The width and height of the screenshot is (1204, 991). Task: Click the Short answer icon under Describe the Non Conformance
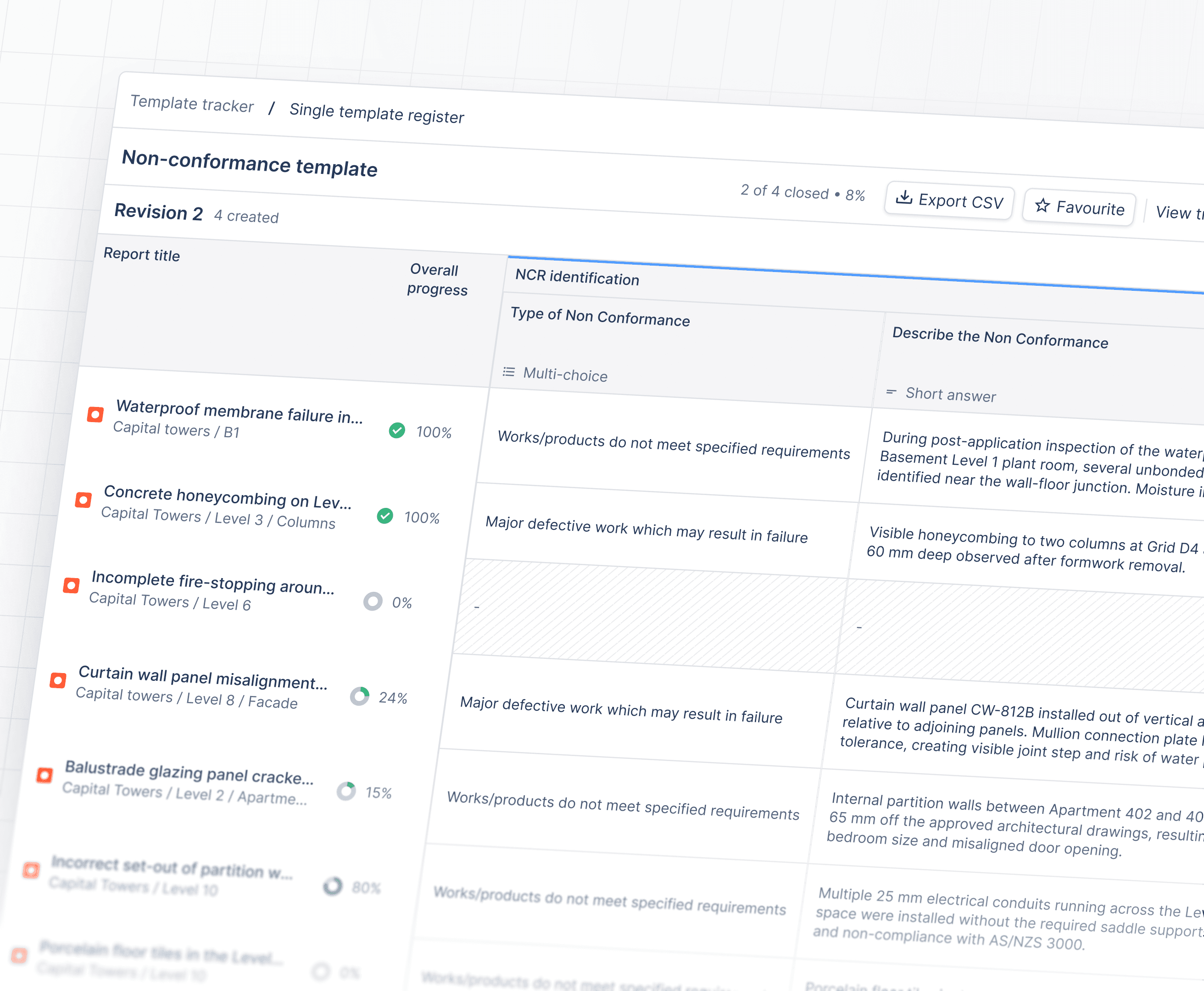click(892, 393)
